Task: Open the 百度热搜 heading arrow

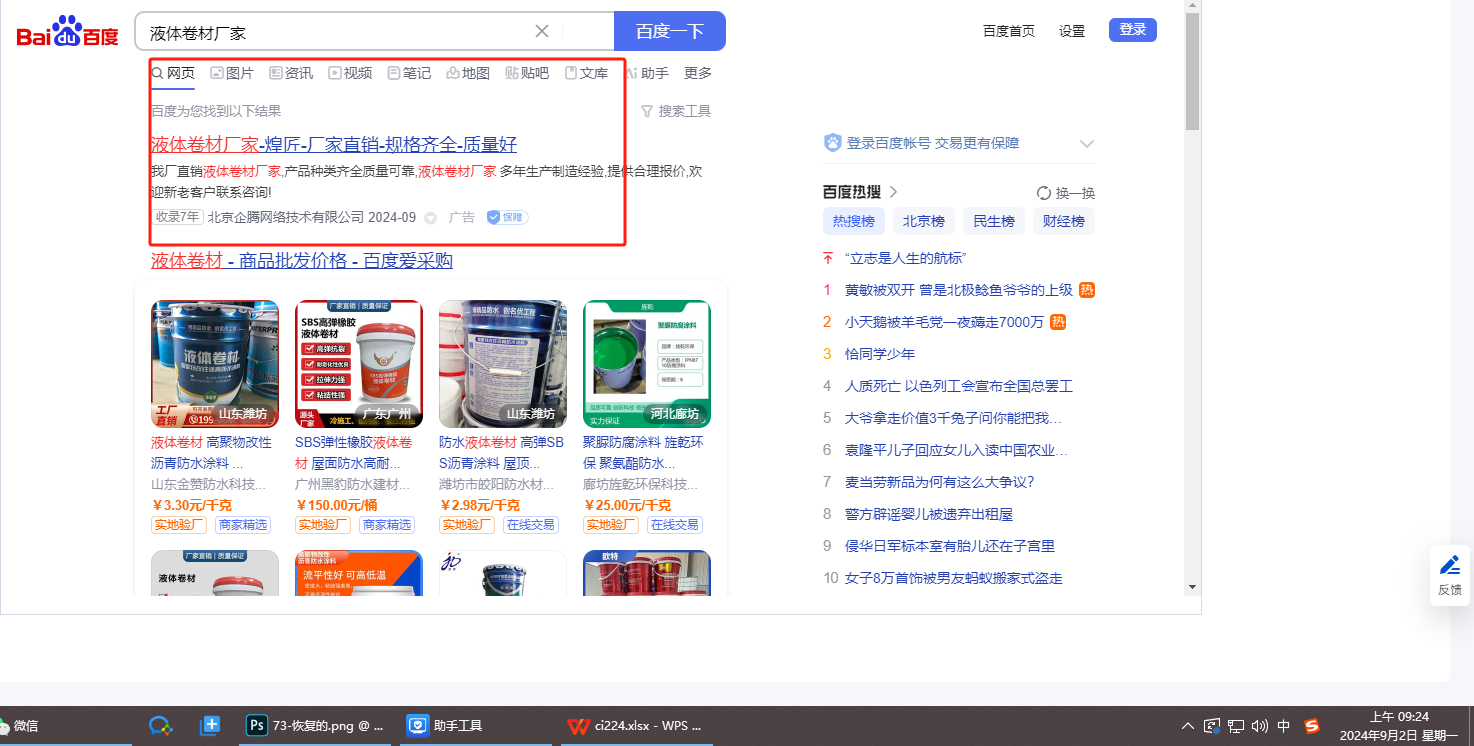Action: [x=894, y=192]
